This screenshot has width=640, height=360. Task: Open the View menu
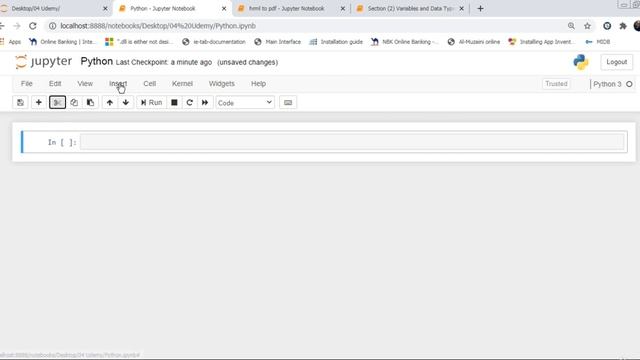tap(85, 84)
